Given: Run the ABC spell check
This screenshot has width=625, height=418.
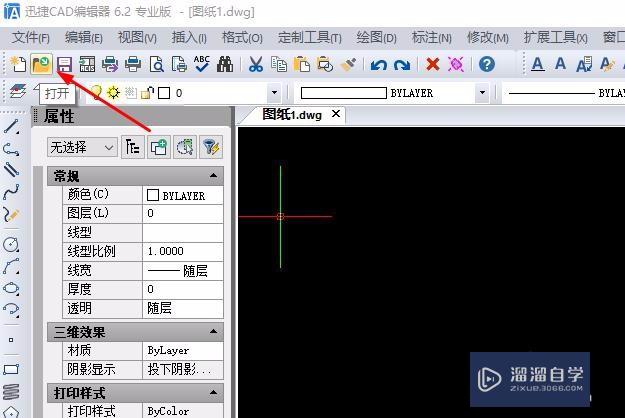Looking at the screenshot, I should pyautogui.click(x=202, y=64).
